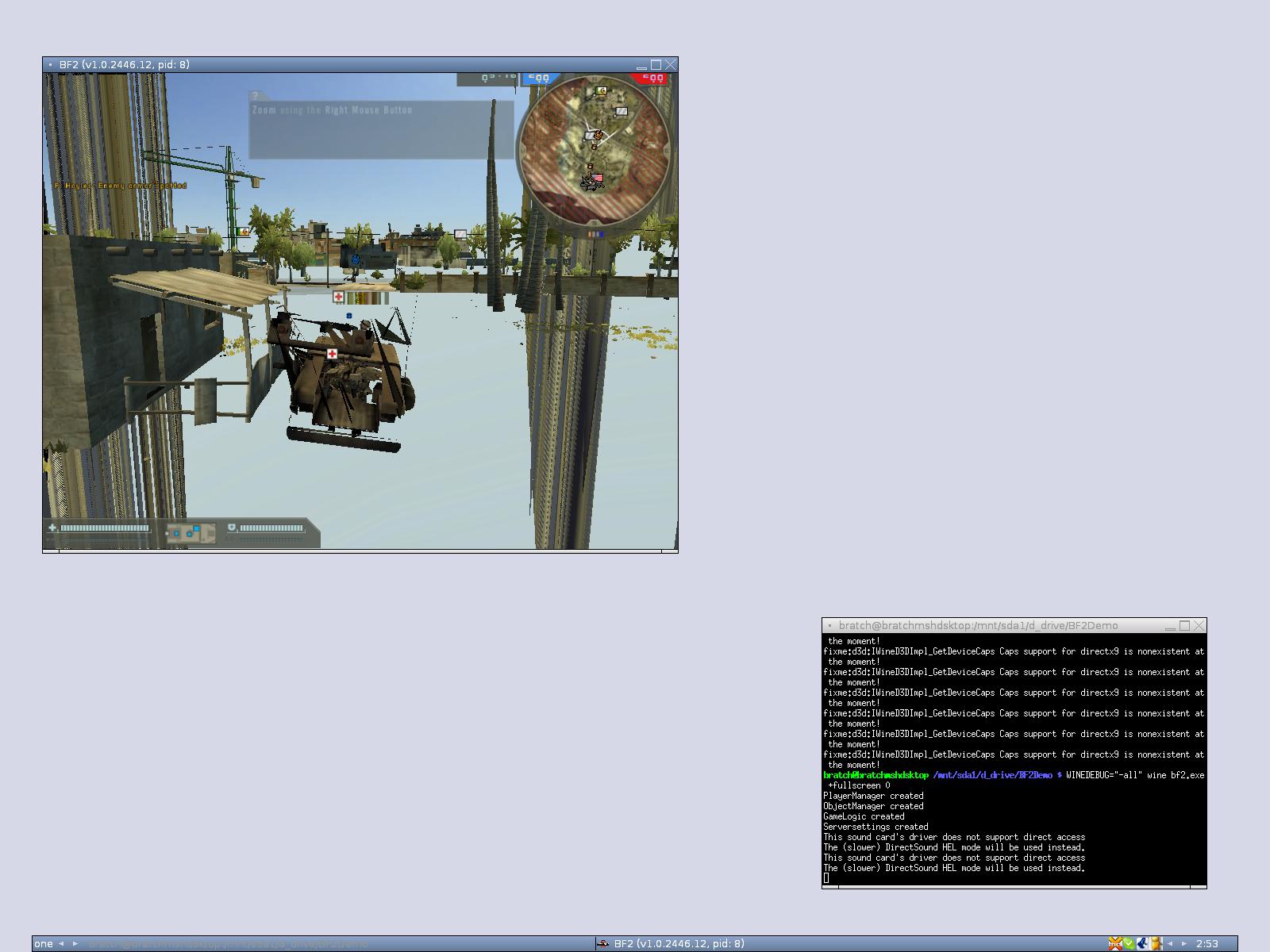
Task: Click the BF2 window title bar text
Action: [x=125, y=65]
